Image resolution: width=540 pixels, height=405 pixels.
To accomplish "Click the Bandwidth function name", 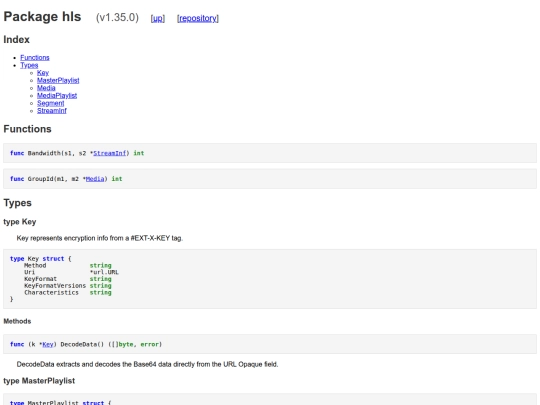I will 44,153.
